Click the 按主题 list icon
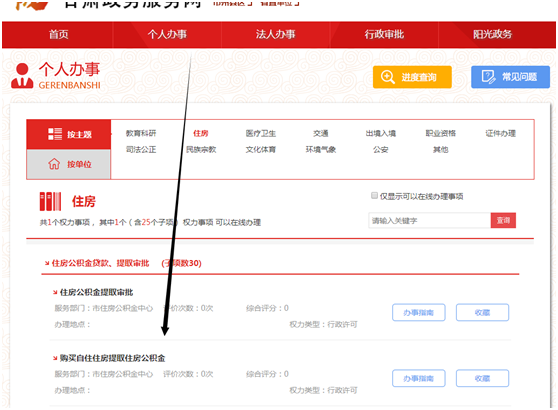The width and height of the screenshot is (558, 410). 55,134
